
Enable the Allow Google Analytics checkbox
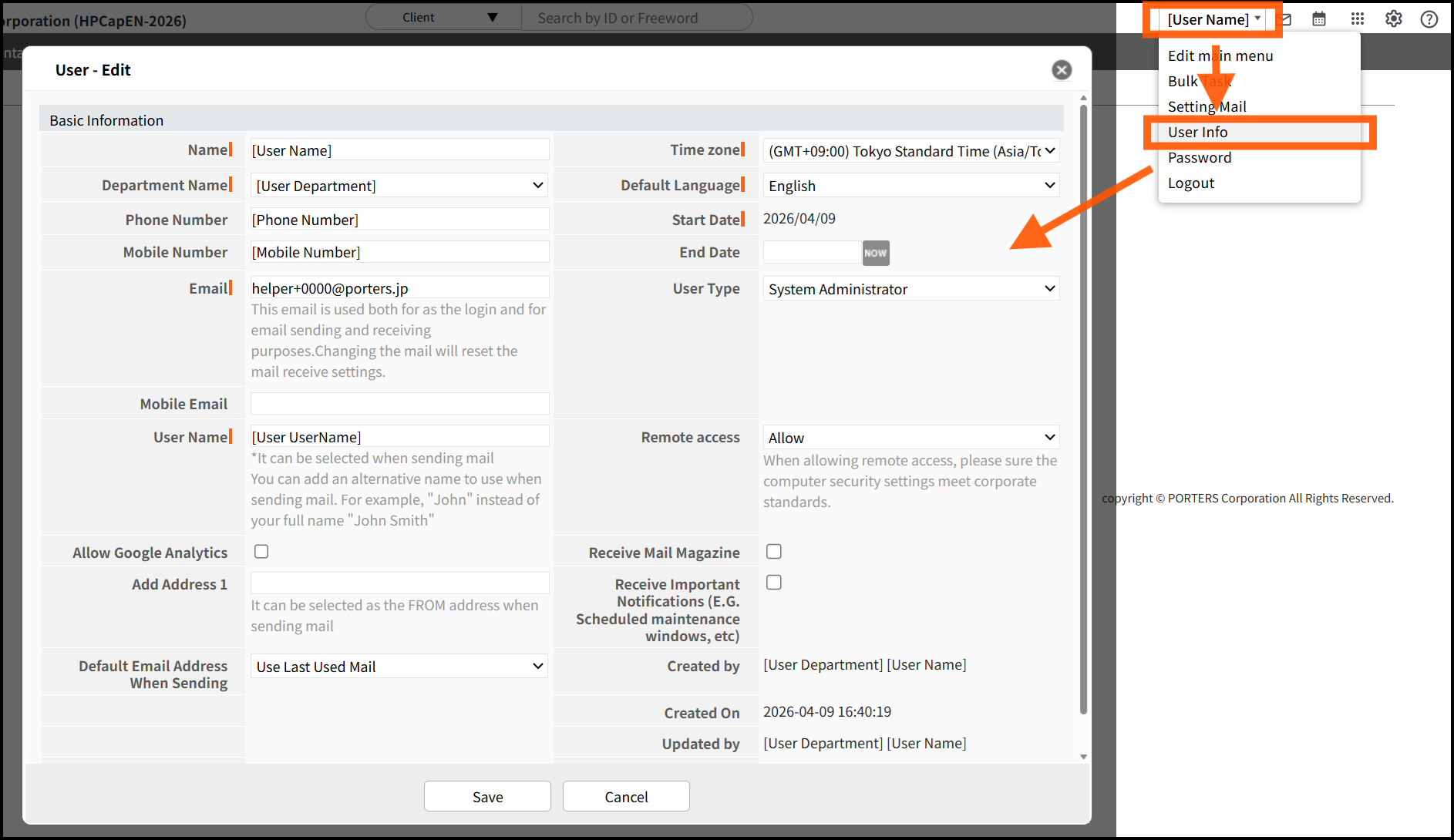tap(261, 552)
